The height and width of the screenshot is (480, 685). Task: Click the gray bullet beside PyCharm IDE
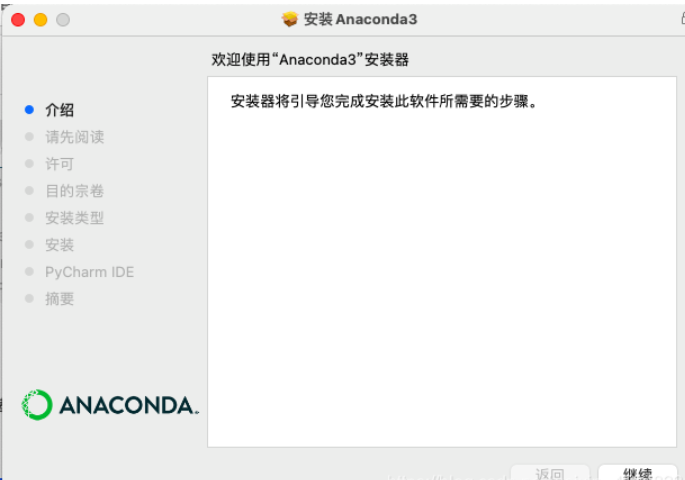[x=29, y=271]
